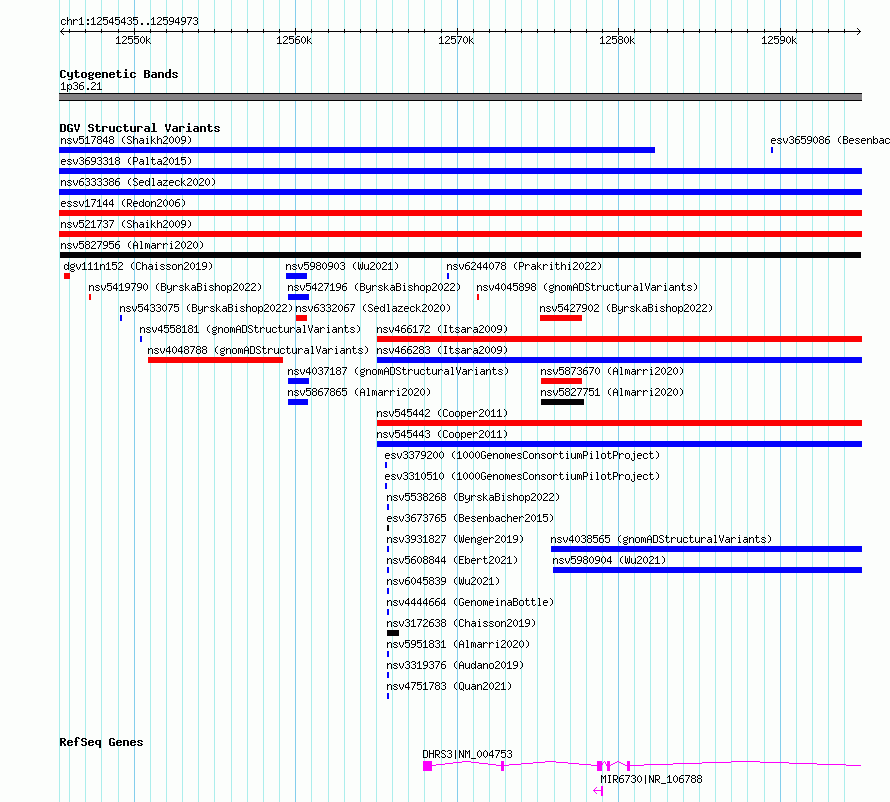Click the red bar under nsv5427902
The width and height of the screenshot is (890, 802).
561,318
